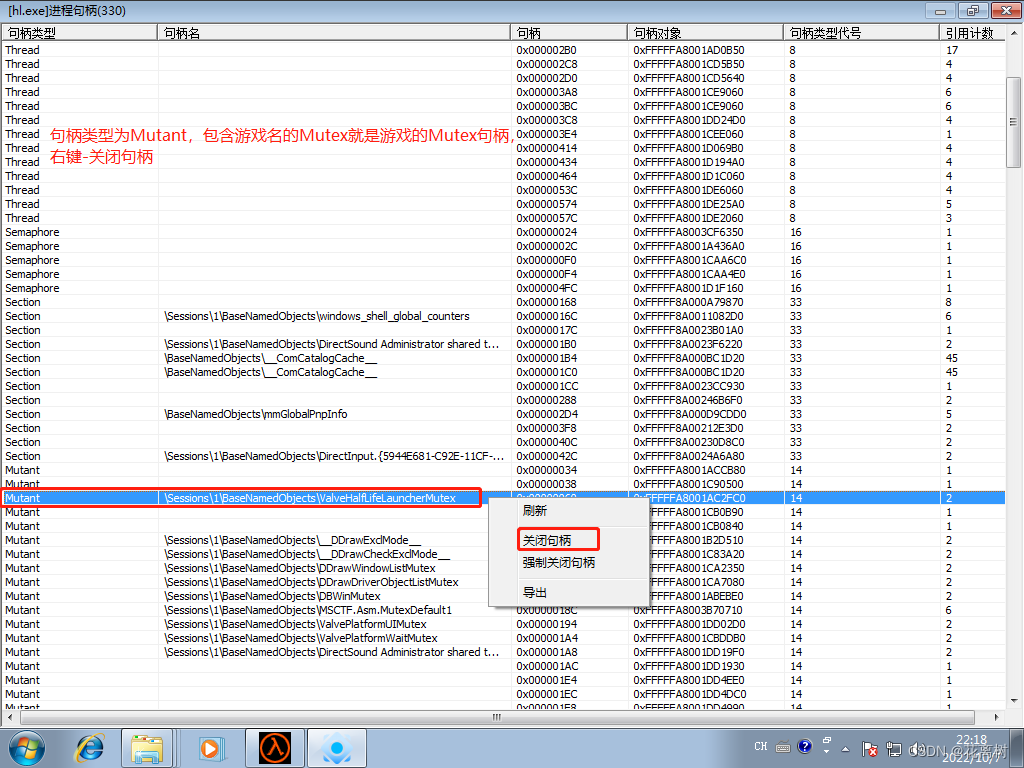Click the horizontal scrollbar right arrow

click(x=997, y=717)
